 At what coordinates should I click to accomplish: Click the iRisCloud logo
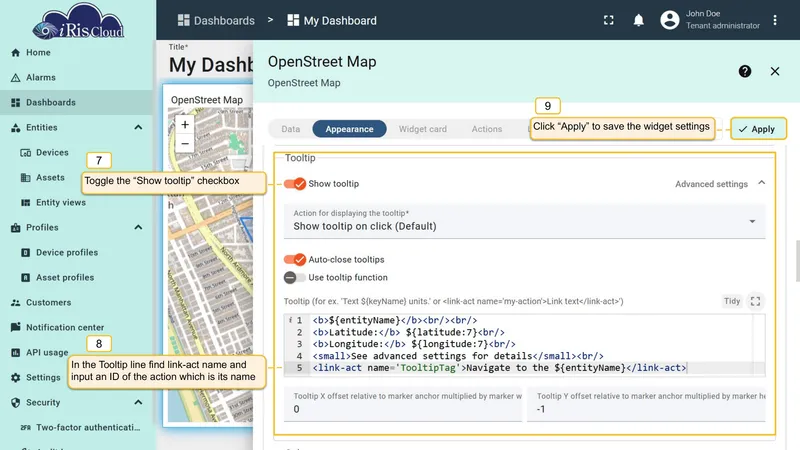click(78, 23)
